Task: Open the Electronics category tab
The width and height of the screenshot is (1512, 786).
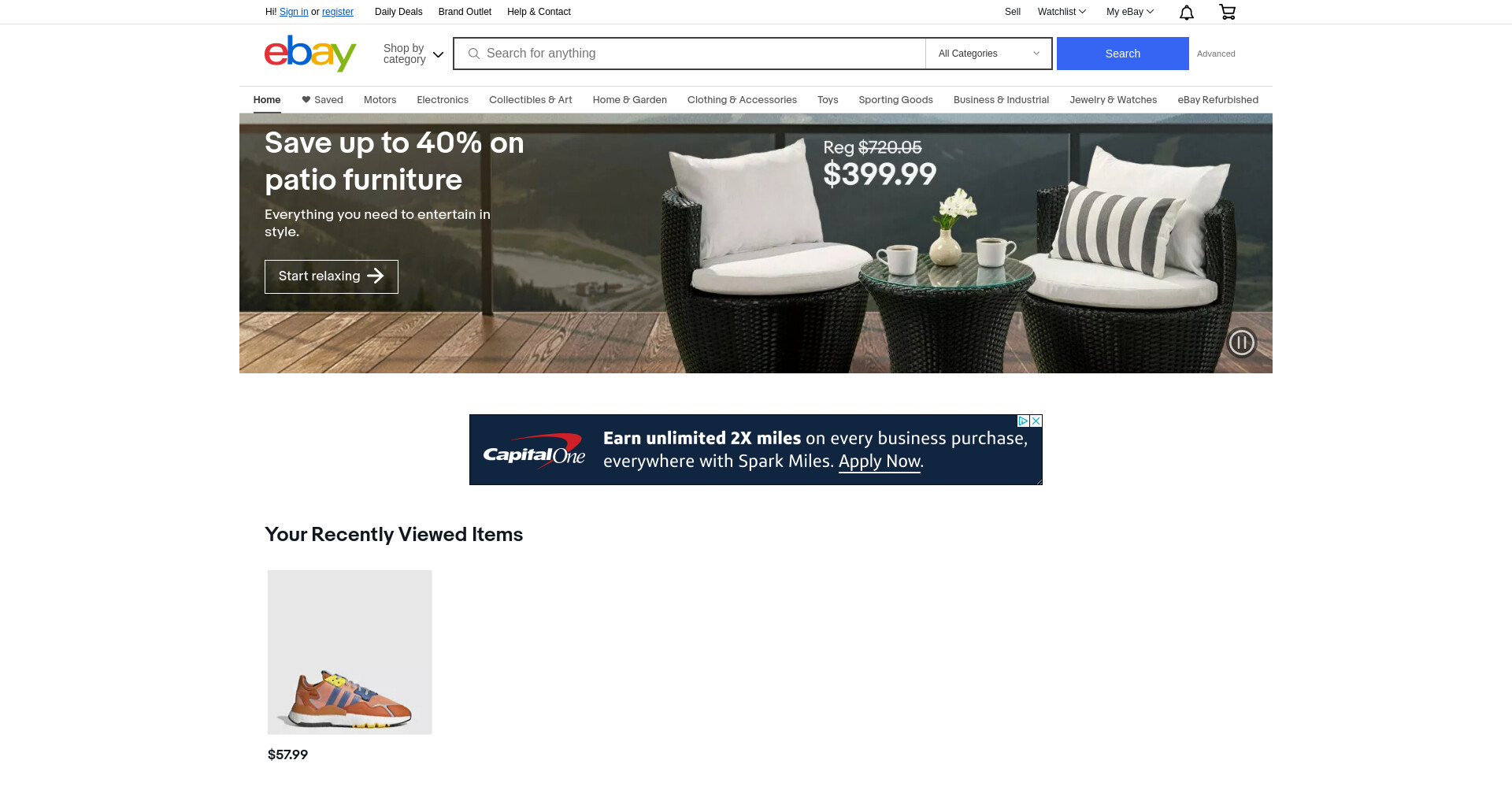Action: [x=443, y=100]
